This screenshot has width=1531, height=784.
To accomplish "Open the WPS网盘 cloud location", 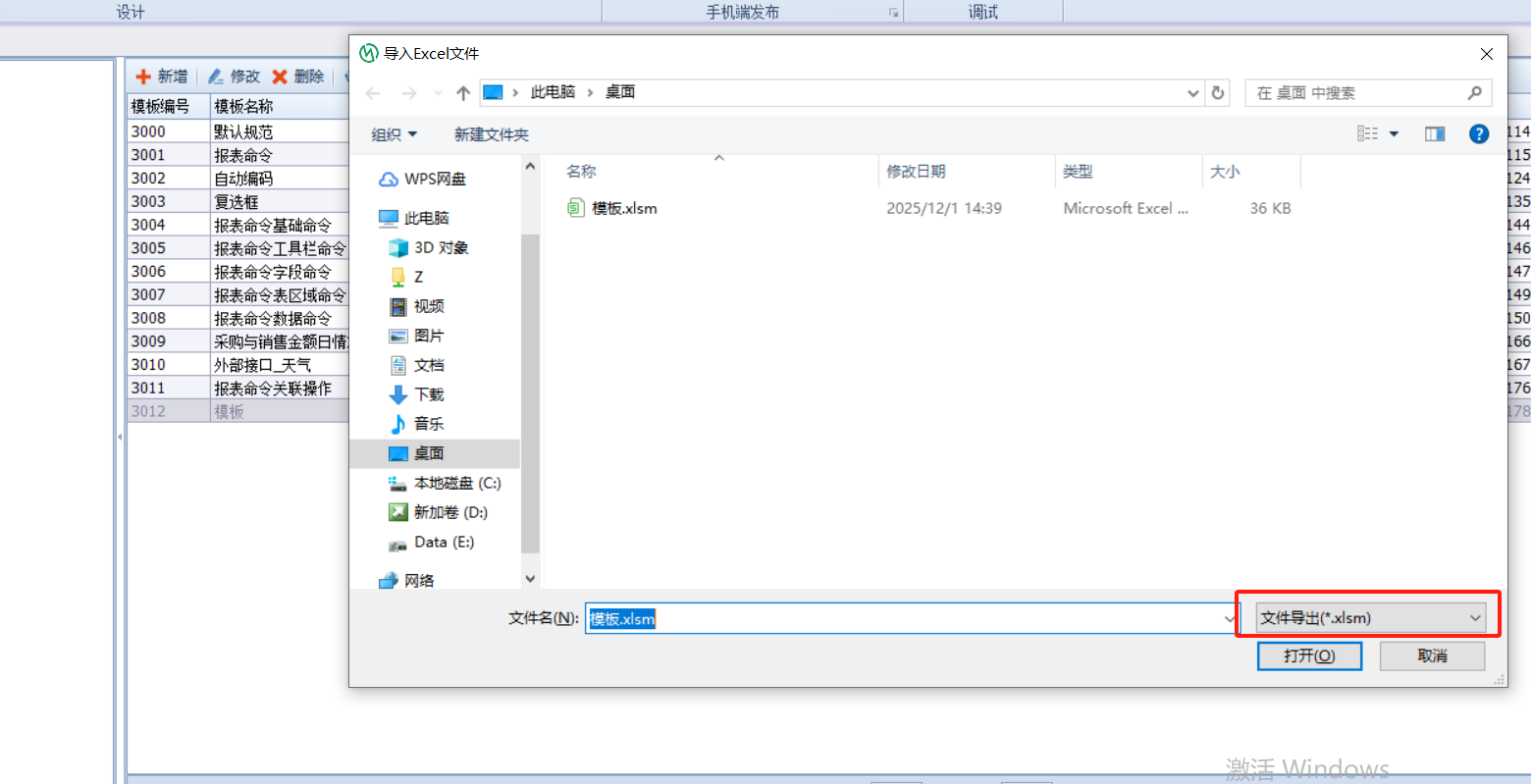I will (435, 179).
